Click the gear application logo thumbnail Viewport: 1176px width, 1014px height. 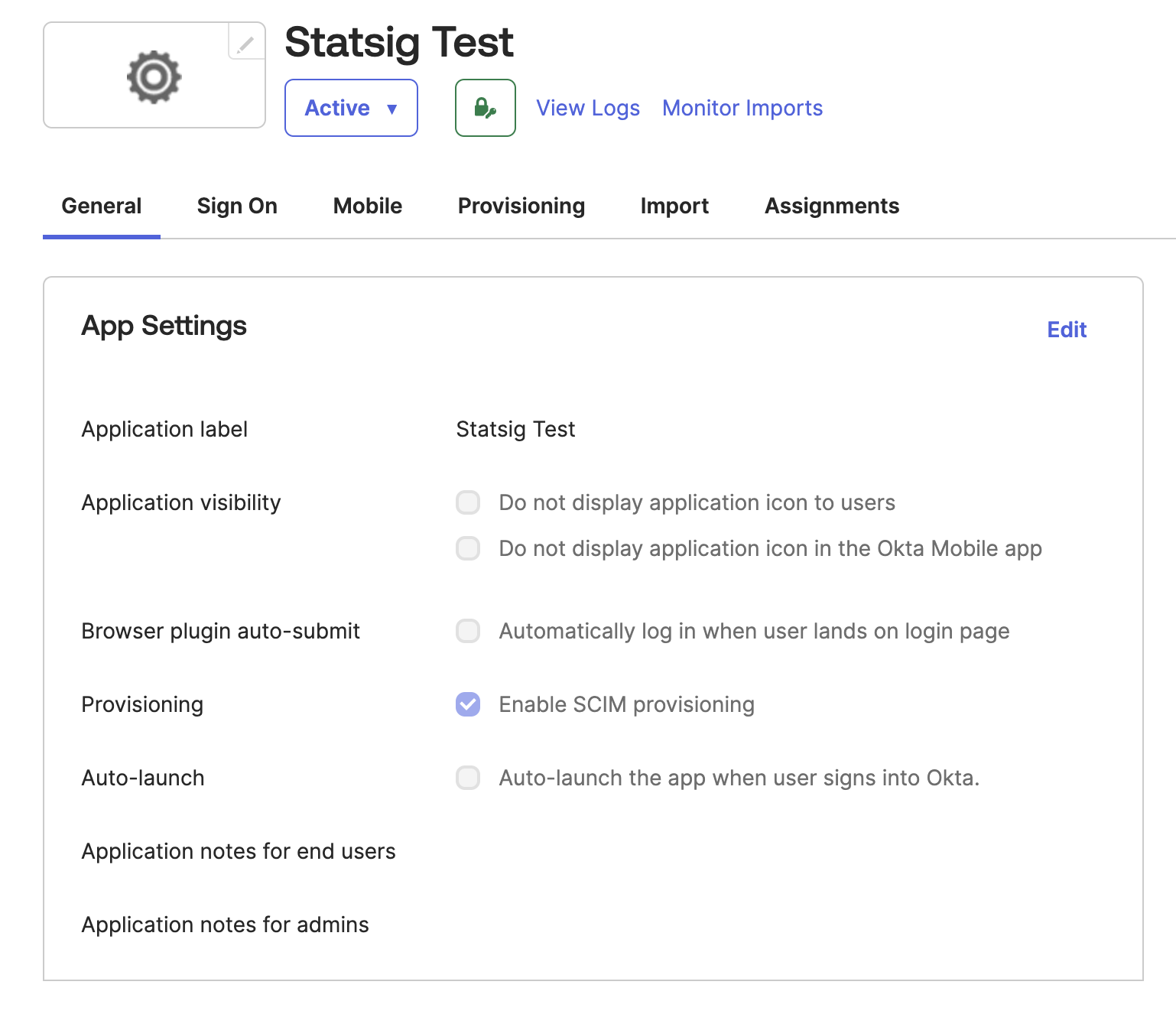pos(153,76)
